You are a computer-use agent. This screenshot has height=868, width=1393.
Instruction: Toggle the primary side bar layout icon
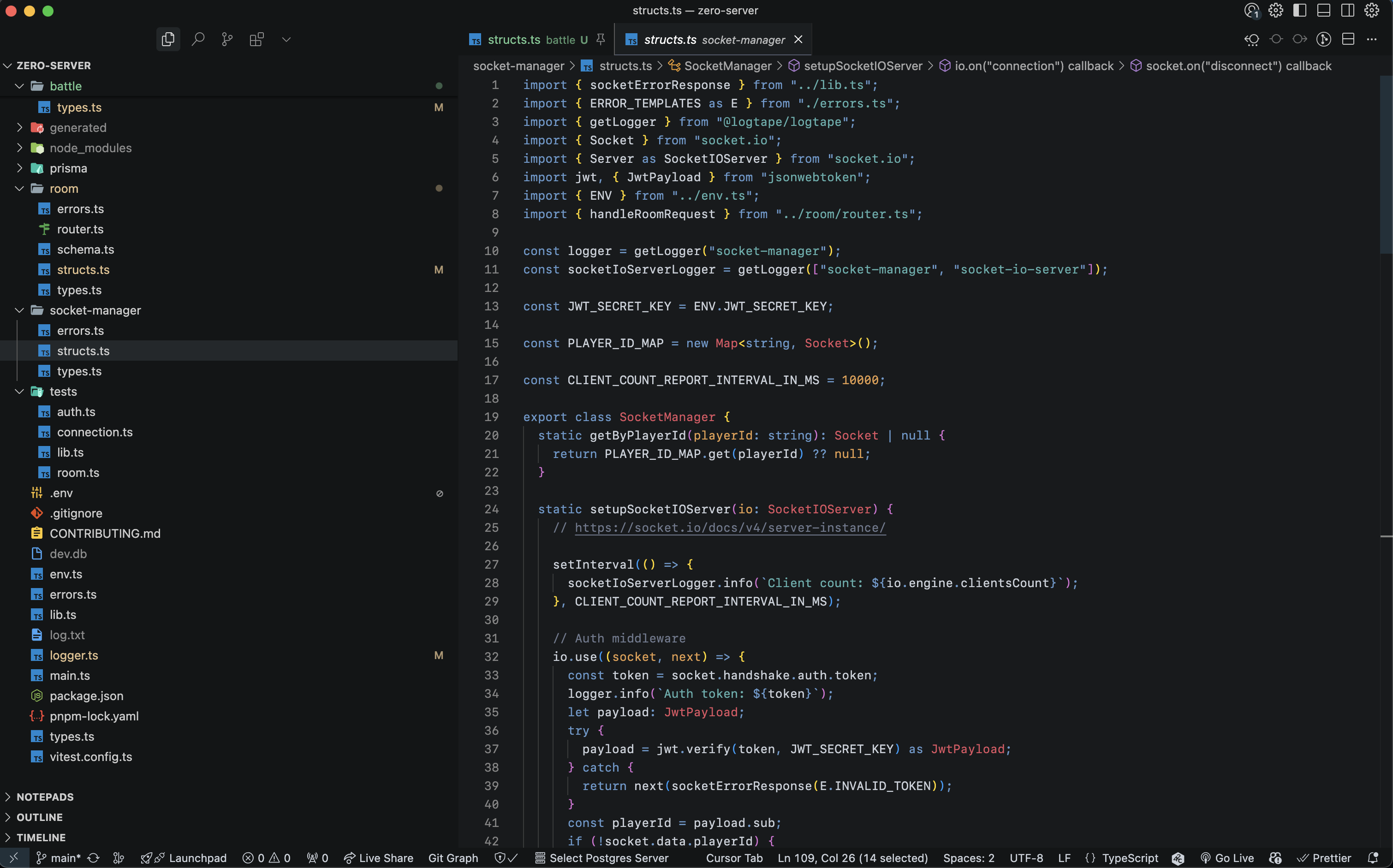[x=1299, y=10]
